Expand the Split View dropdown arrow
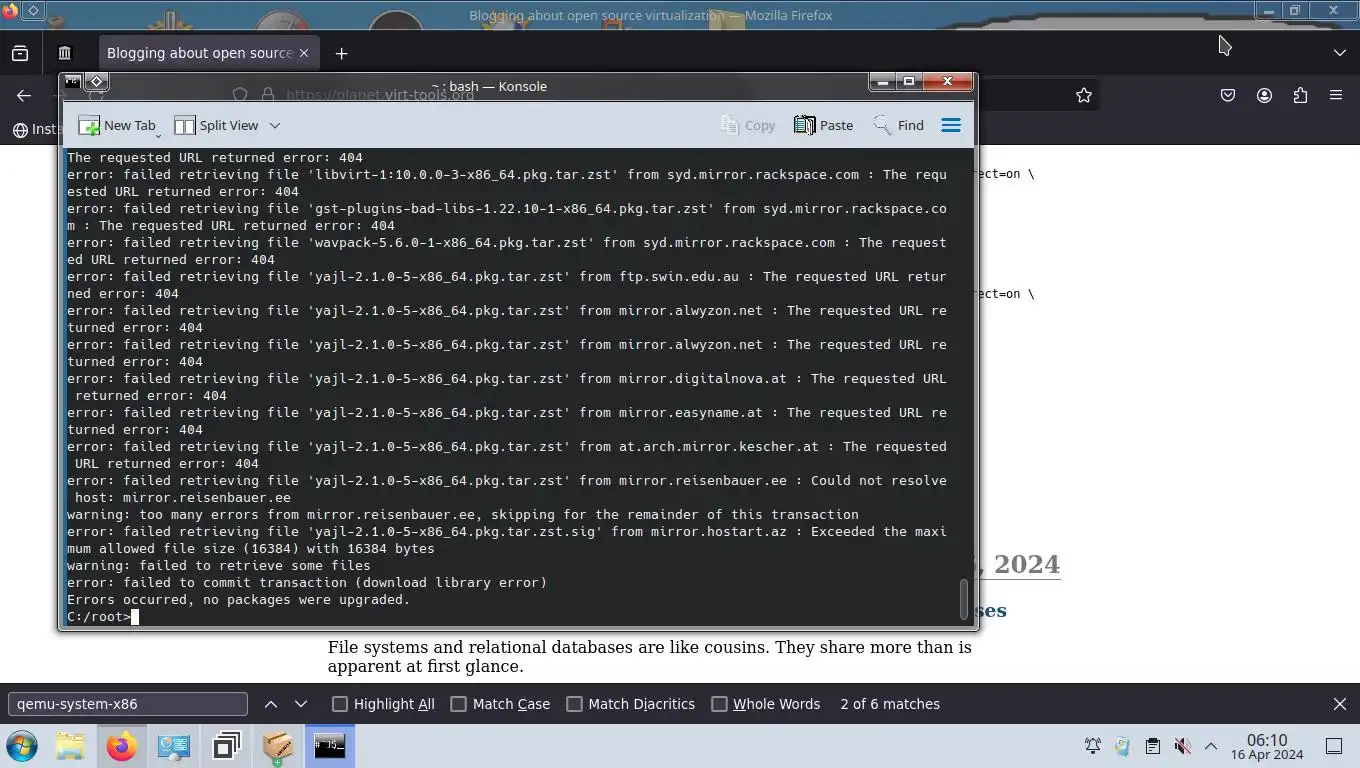The width and height of the screenshot is (1360, 768). click(275, 125)
